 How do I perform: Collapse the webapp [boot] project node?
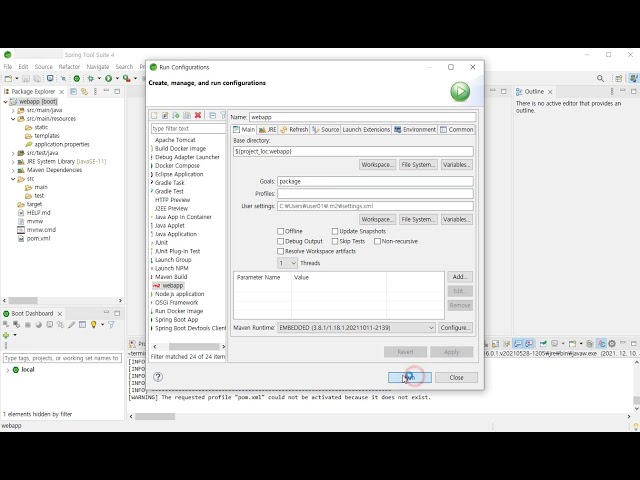pyautogui.click(x=5, y=102)
